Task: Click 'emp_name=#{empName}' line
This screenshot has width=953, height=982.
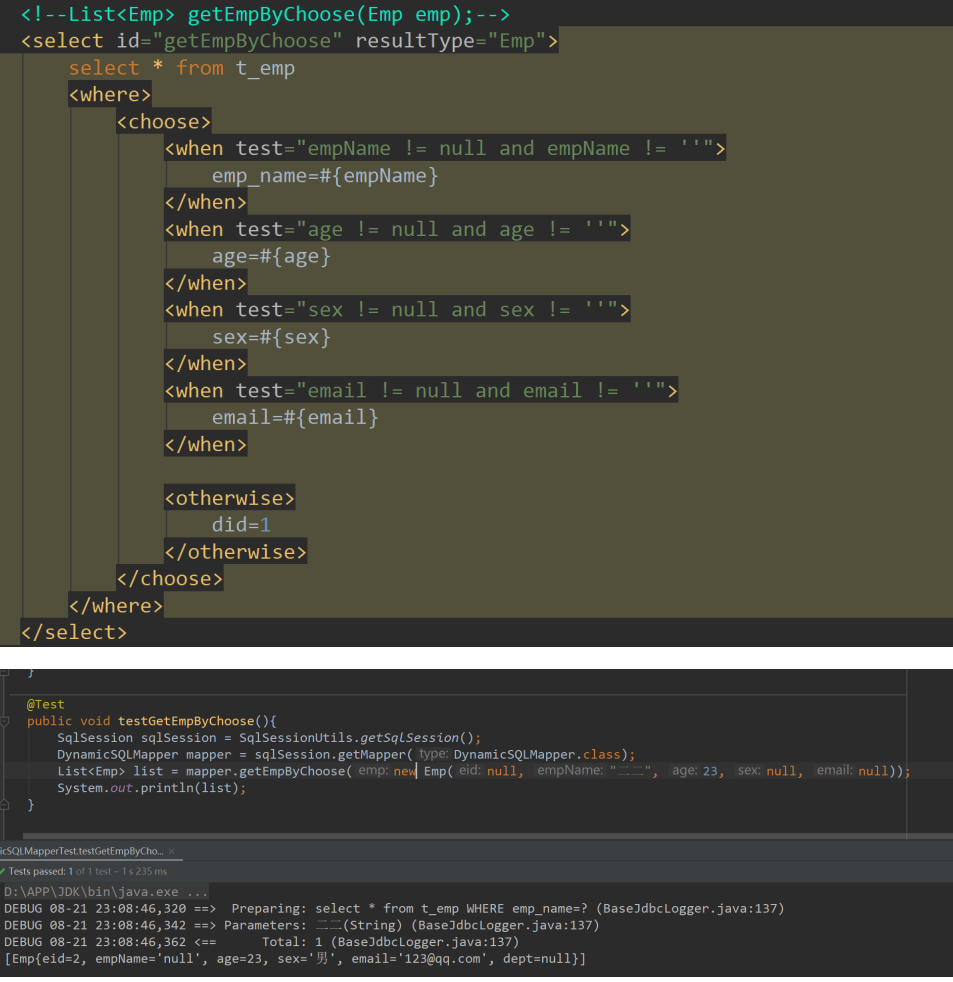Action: click(x=325, y=176)
